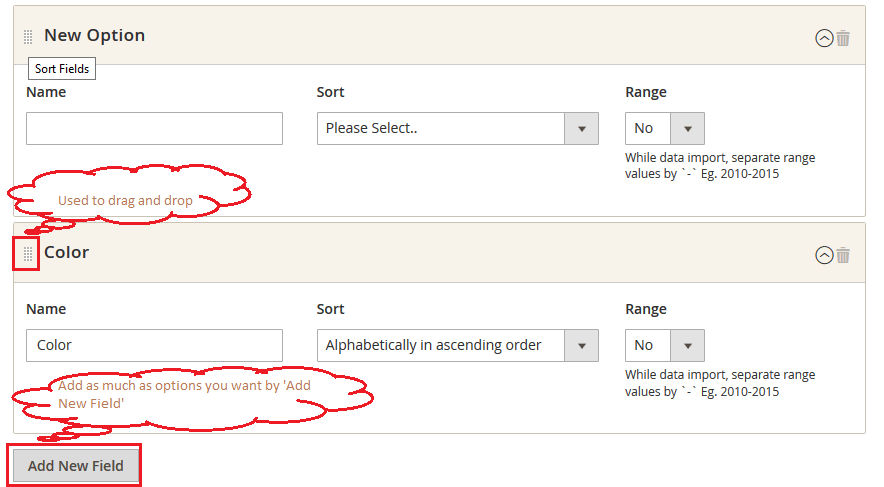Delete the New Option field
884x487 pixels.
tap(843, 38)
